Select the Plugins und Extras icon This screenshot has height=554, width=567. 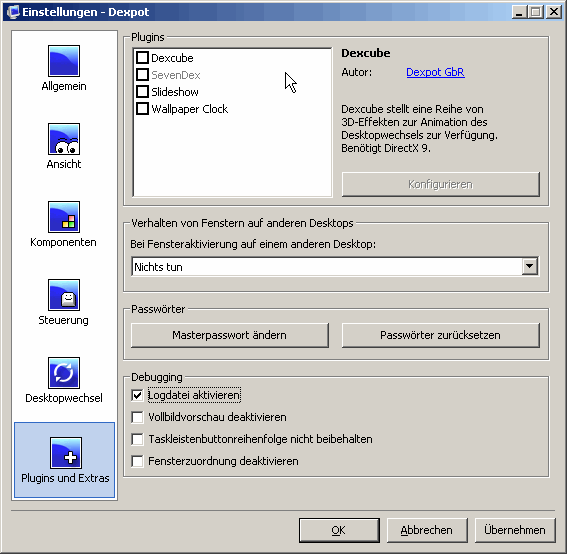[66, 453]
